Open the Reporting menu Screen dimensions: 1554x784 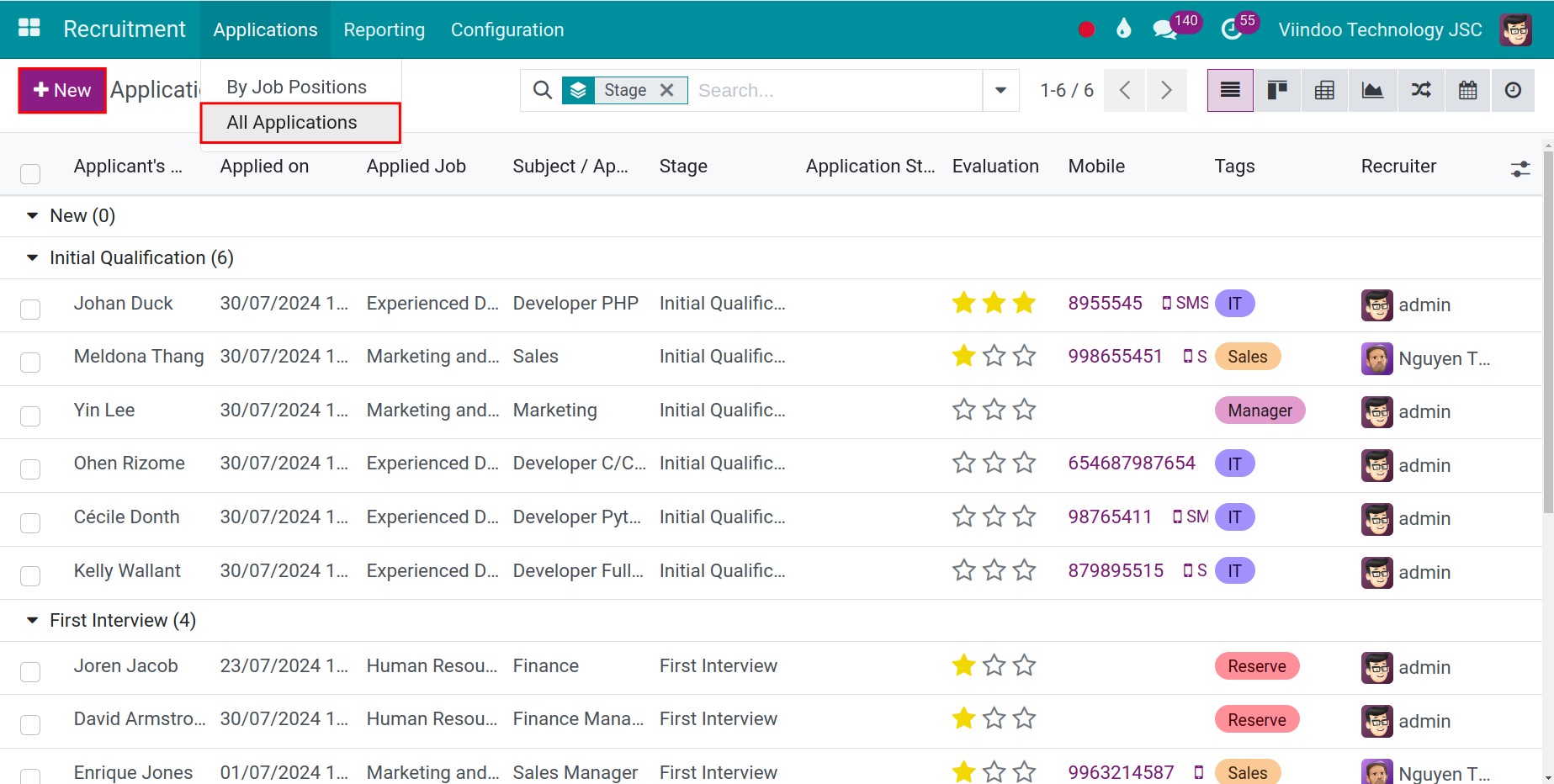coord(384,29)
